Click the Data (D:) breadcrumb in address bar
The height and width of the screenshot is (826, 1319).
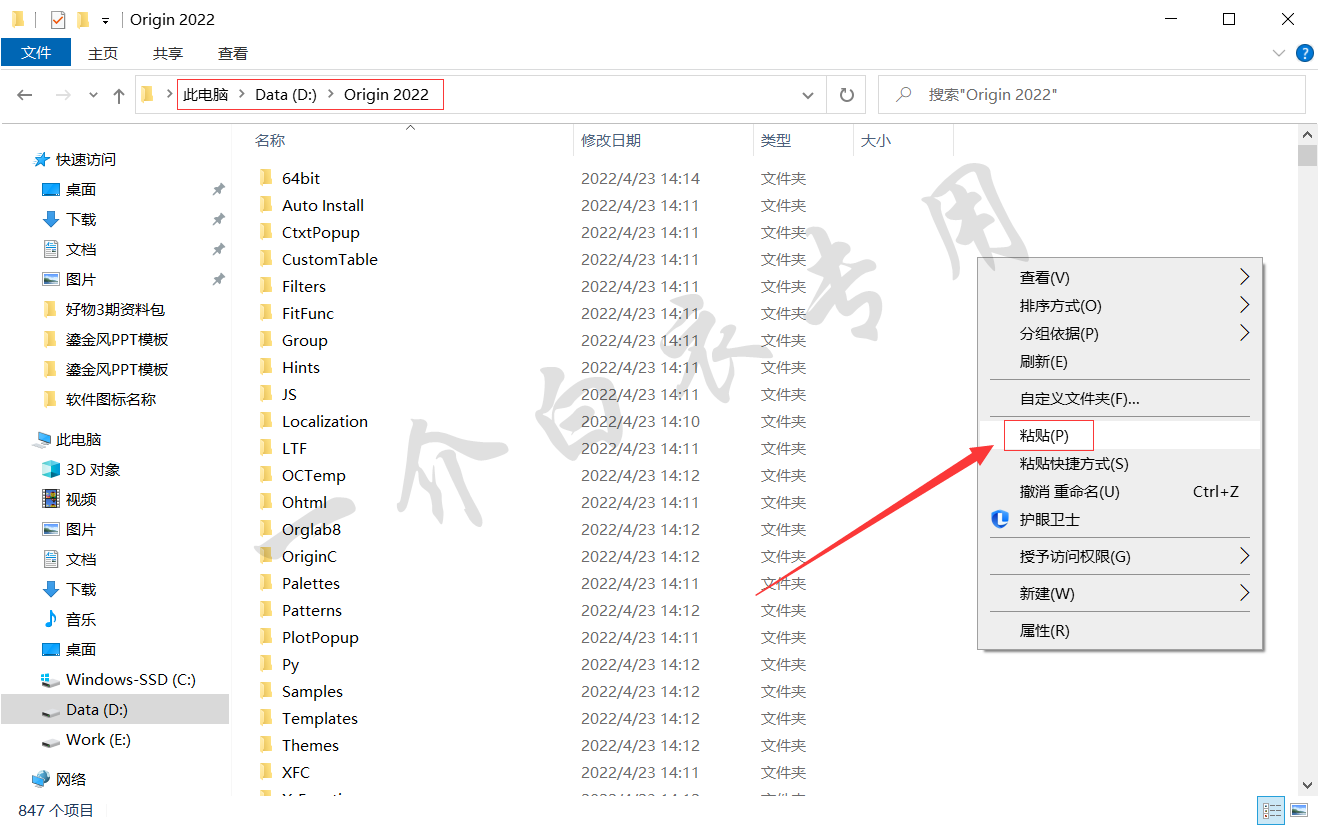point(286,95)
